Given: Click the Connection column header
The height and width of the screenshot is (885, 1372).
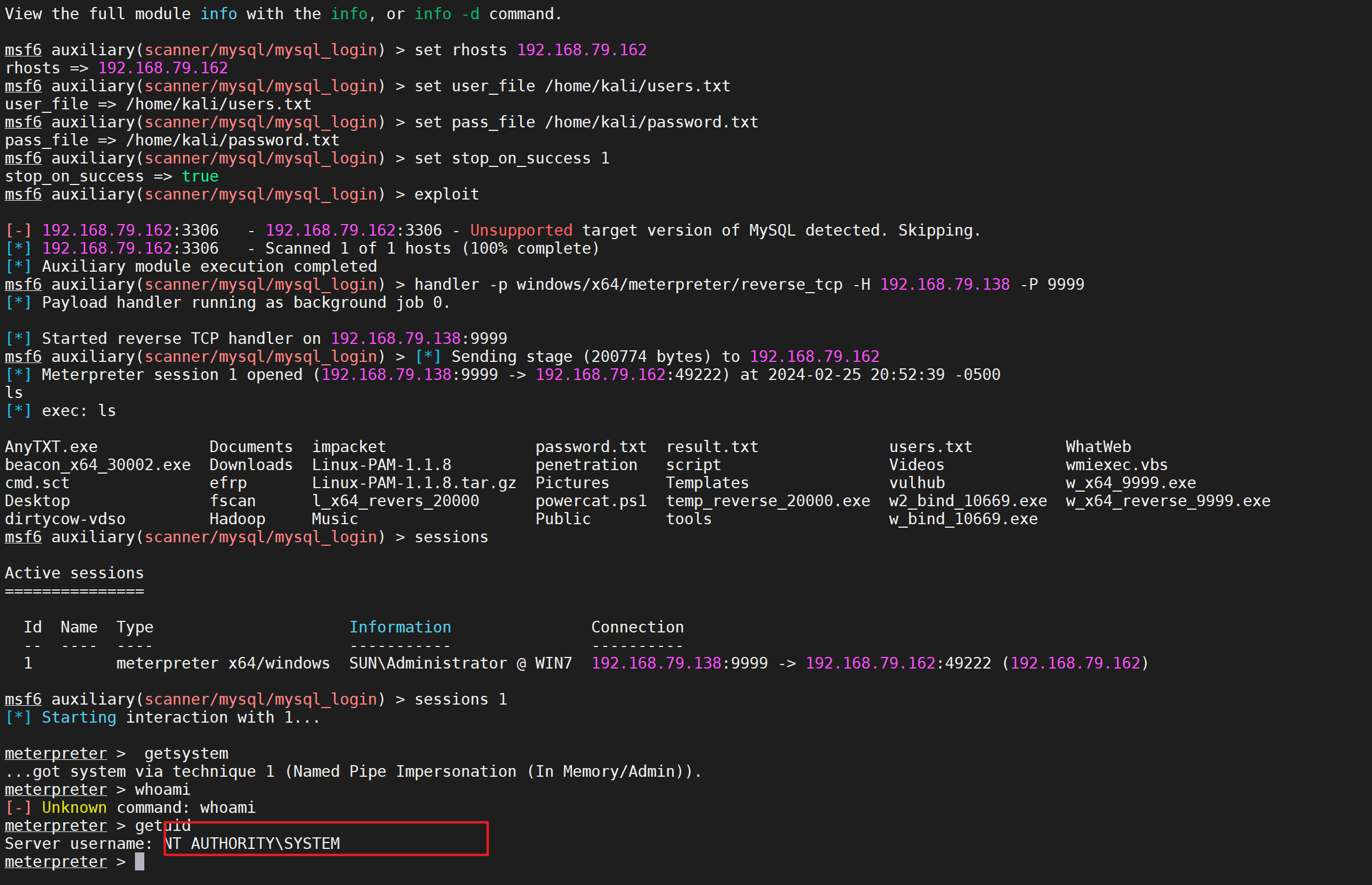Looking at the screenshot, I should click(637, 627).
